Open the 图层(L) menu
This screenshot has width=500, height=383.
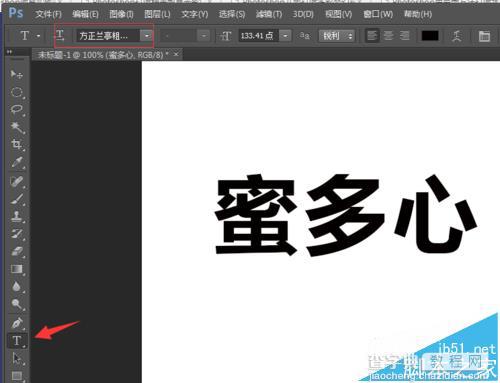click(157, 14)
